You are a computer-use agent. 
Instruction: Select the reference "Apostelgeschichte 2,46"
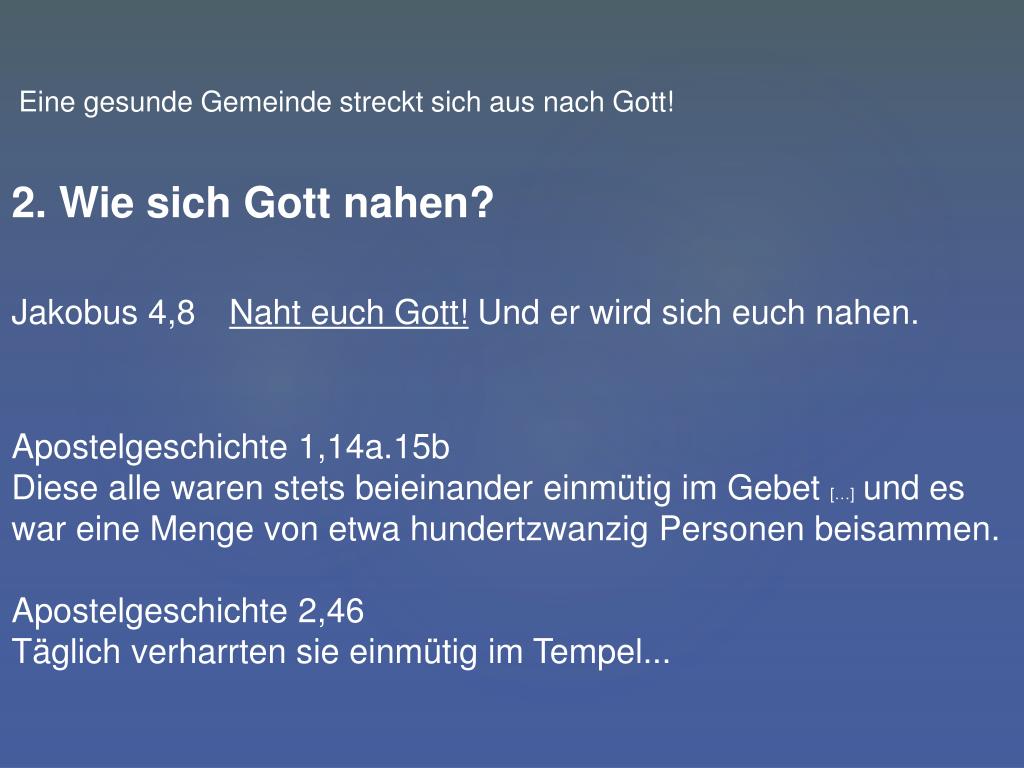click(188, 611)
